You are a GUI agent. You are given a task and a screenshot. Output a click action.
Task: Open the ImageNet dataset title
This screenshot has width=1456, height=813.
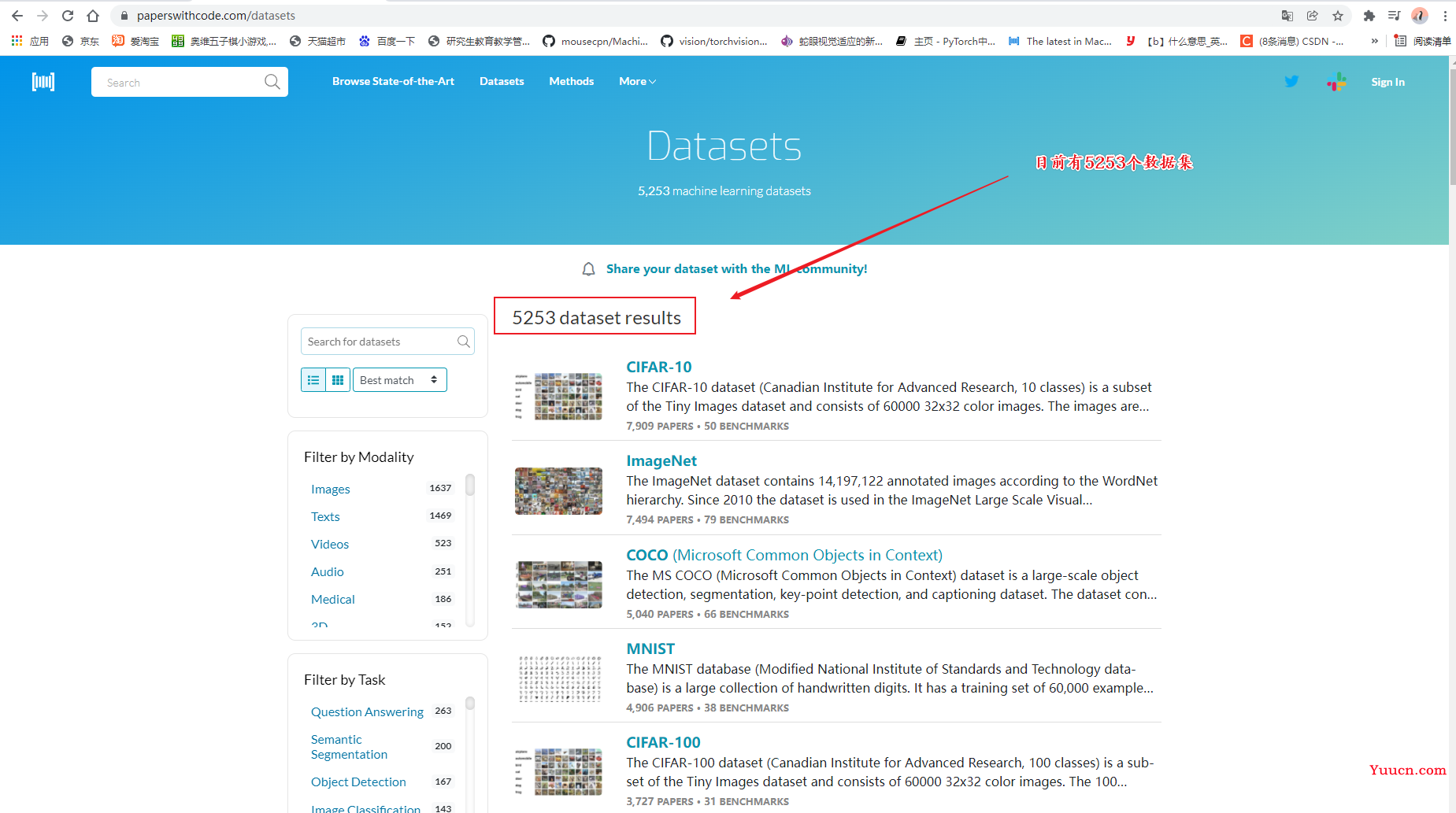click(661, 460)
